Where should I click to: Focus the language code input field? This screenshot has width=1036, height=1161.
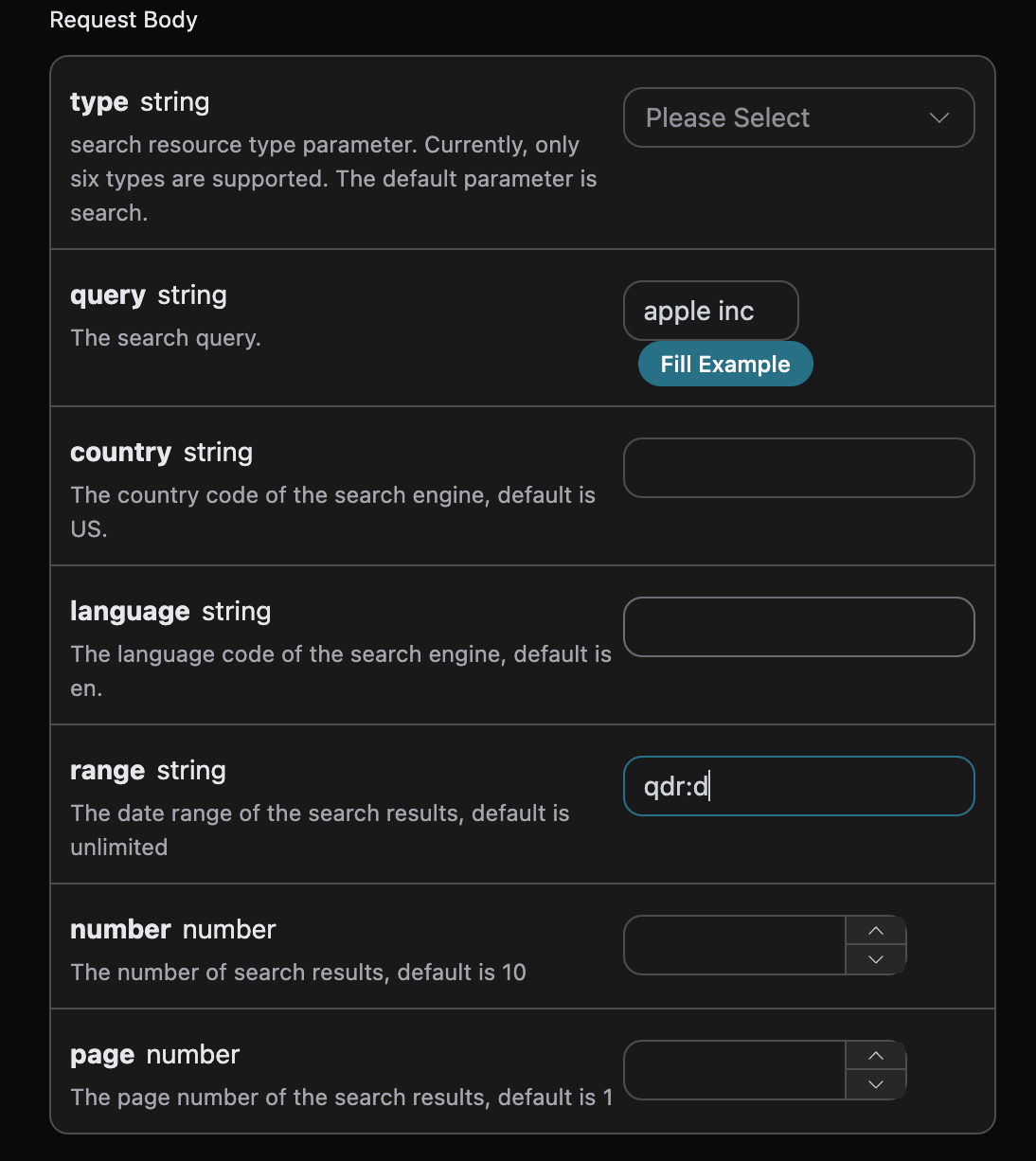798,627
